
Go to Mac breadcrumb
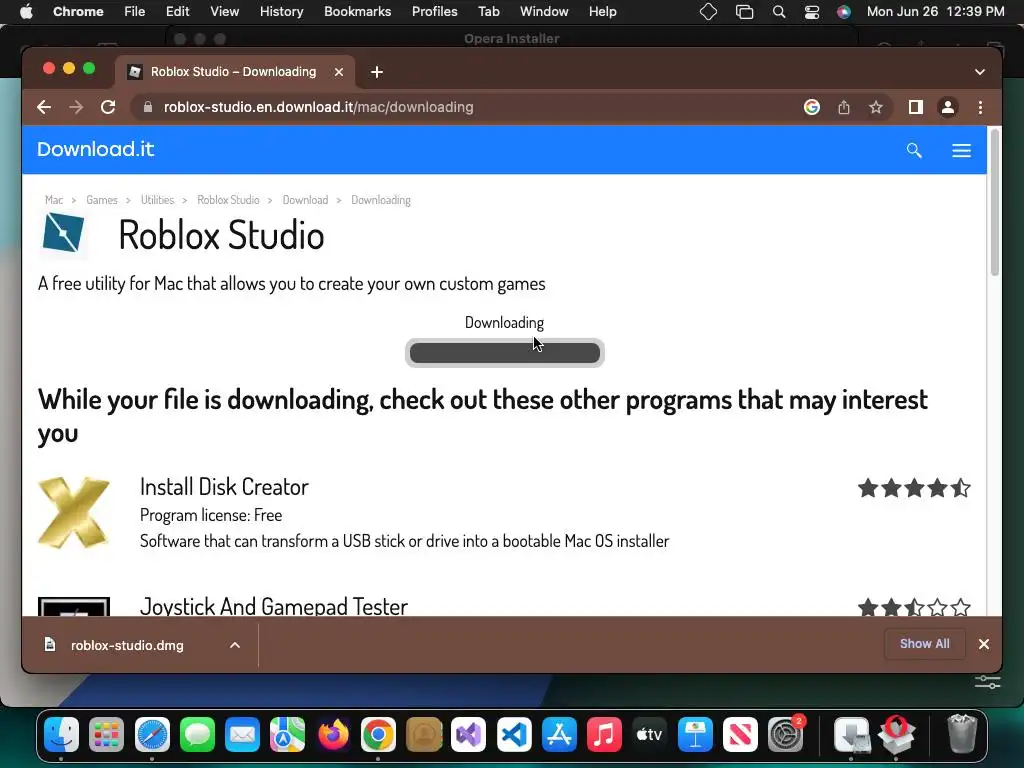[x=54, y=200]
